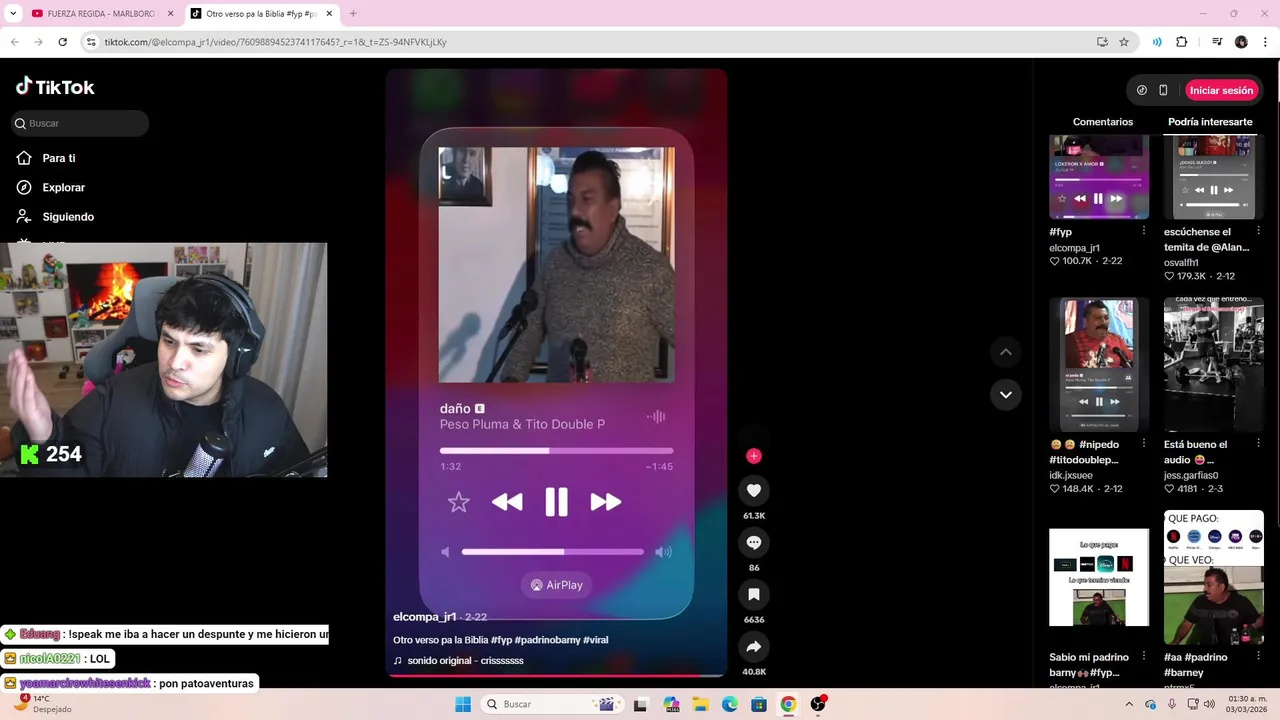Like the video with the heart icon
This screenshot has height=720, width=1280.
click(754, 490)
